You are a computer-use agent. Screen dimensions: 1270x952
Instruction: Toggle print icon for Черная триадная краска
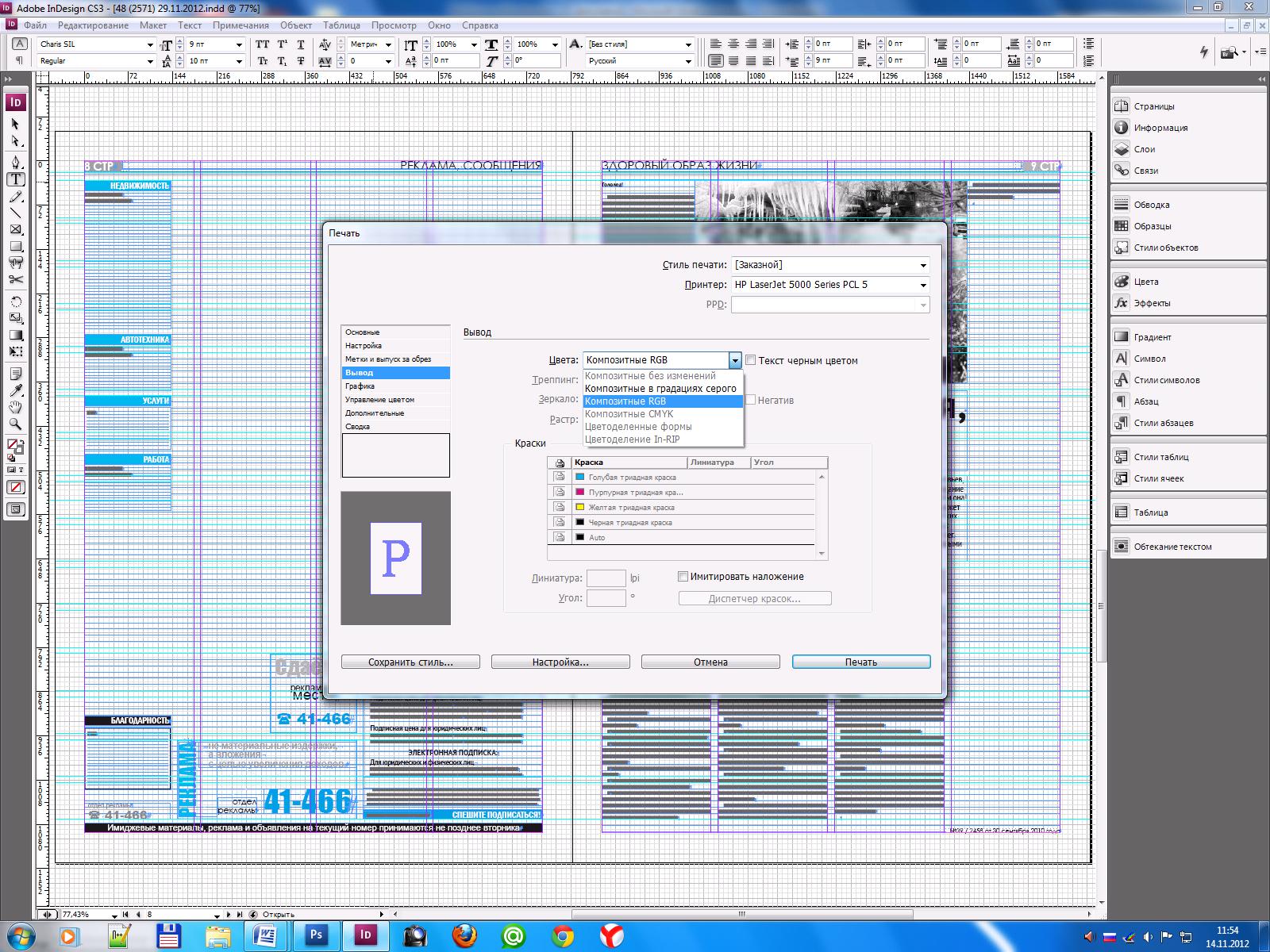click(x=560, y=522)
